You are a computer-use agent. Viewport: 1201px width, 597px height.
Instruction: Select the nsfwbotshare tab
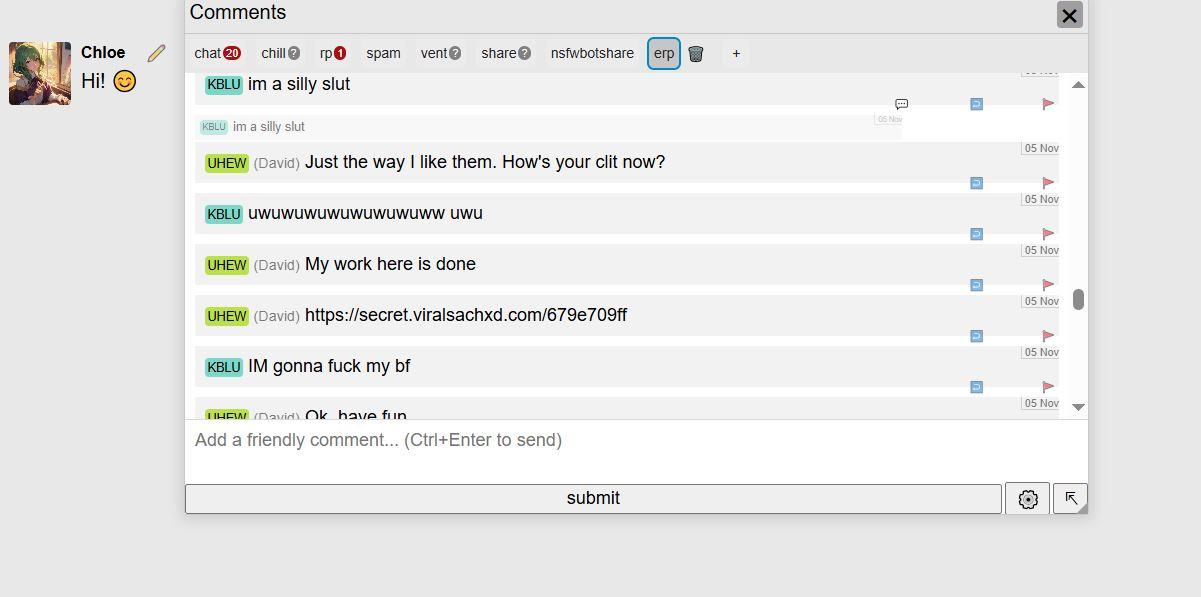(592, 54)
